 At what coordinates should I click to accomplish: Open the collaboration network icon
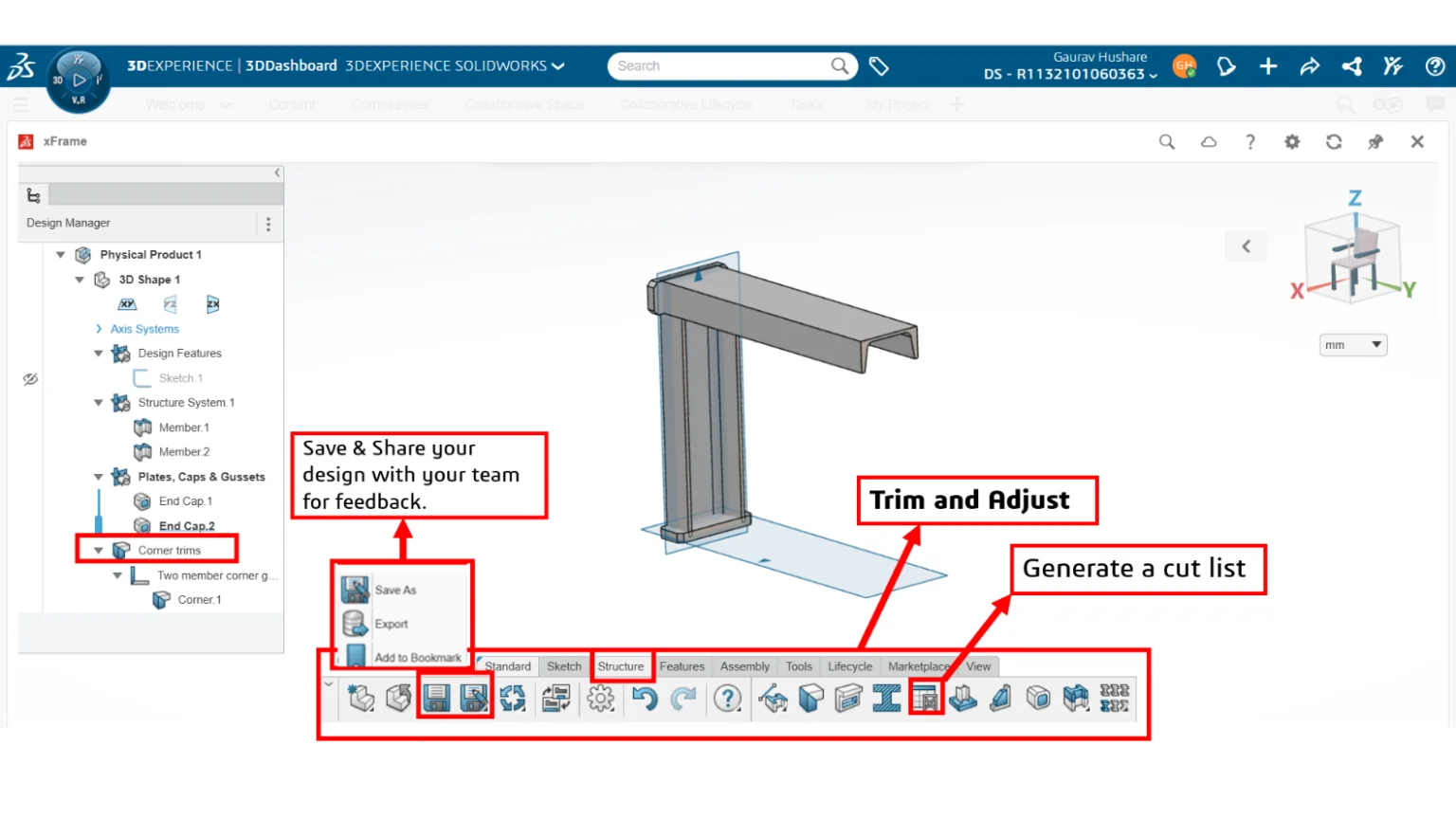(1352, 66)
